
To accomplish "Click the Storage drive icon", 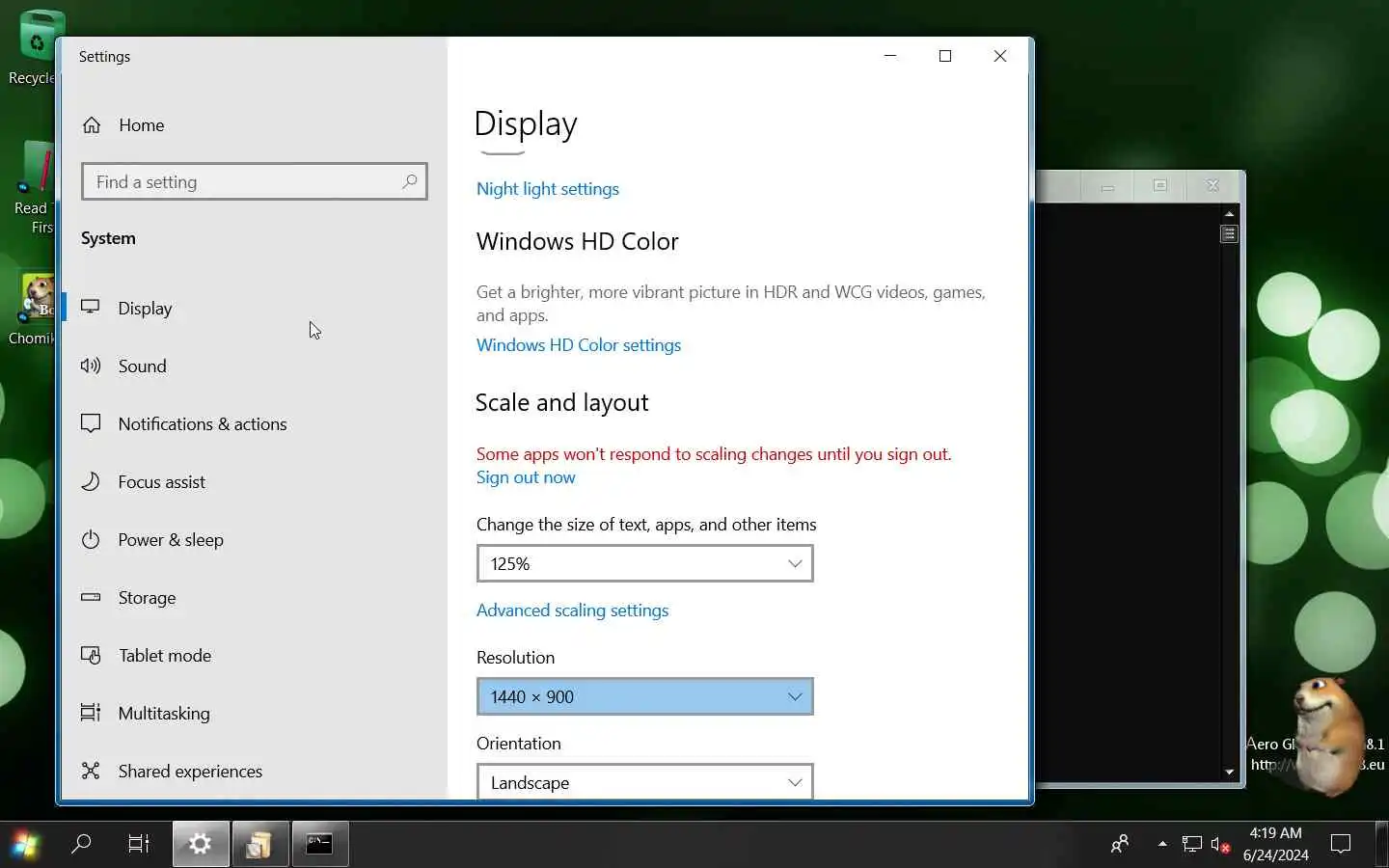I will point(91,597).
